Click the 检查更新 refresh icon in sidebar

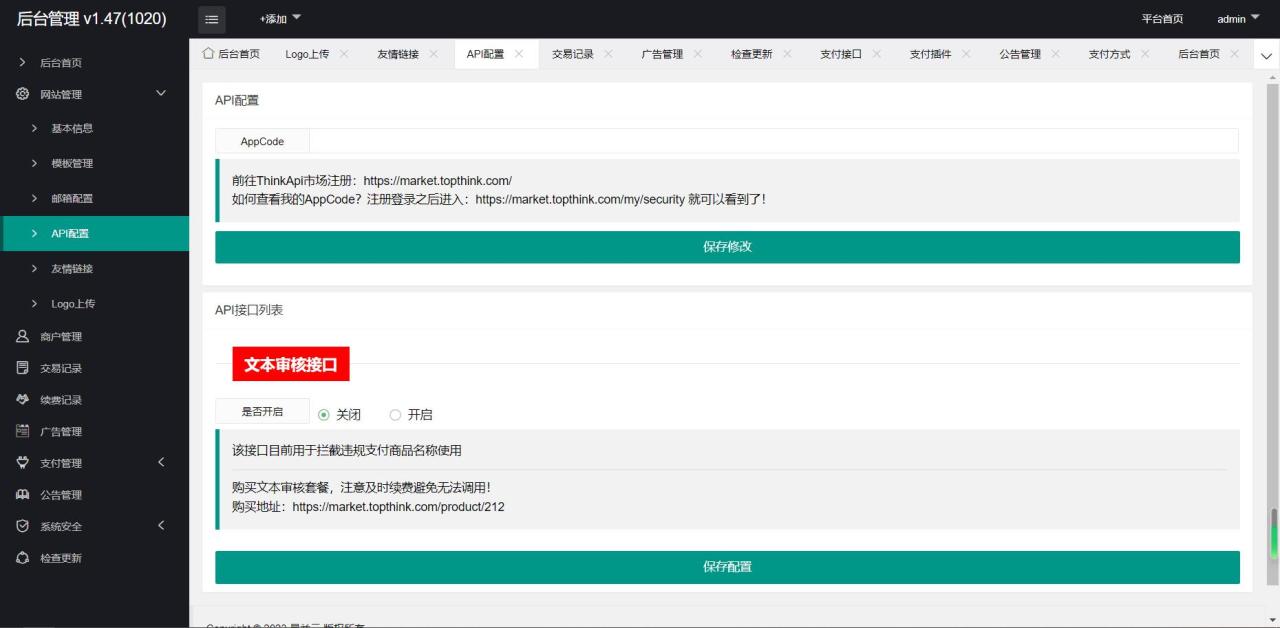pyautogui.click(x=22, y=558)
